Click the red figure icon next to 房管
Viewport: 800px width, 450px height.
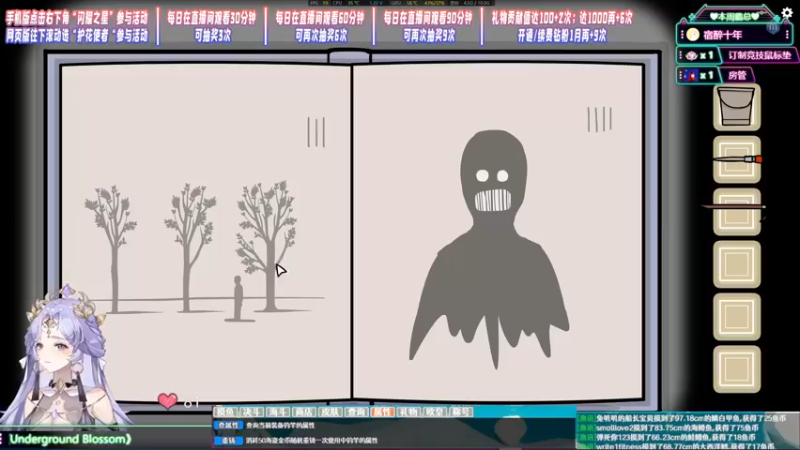click(x=691, y=76)
